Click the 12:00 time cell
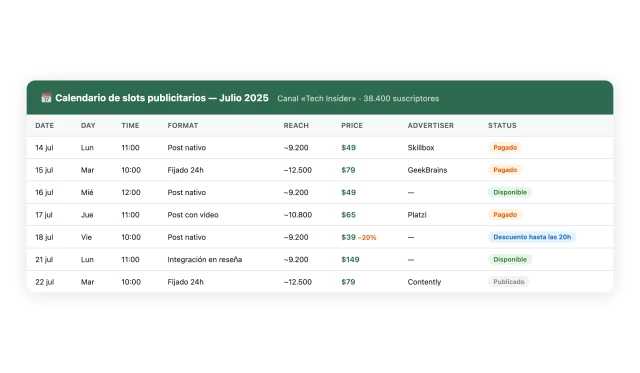The height and width of the screenshot is (373, 640). pyautogui.click(x=131, y=193)
